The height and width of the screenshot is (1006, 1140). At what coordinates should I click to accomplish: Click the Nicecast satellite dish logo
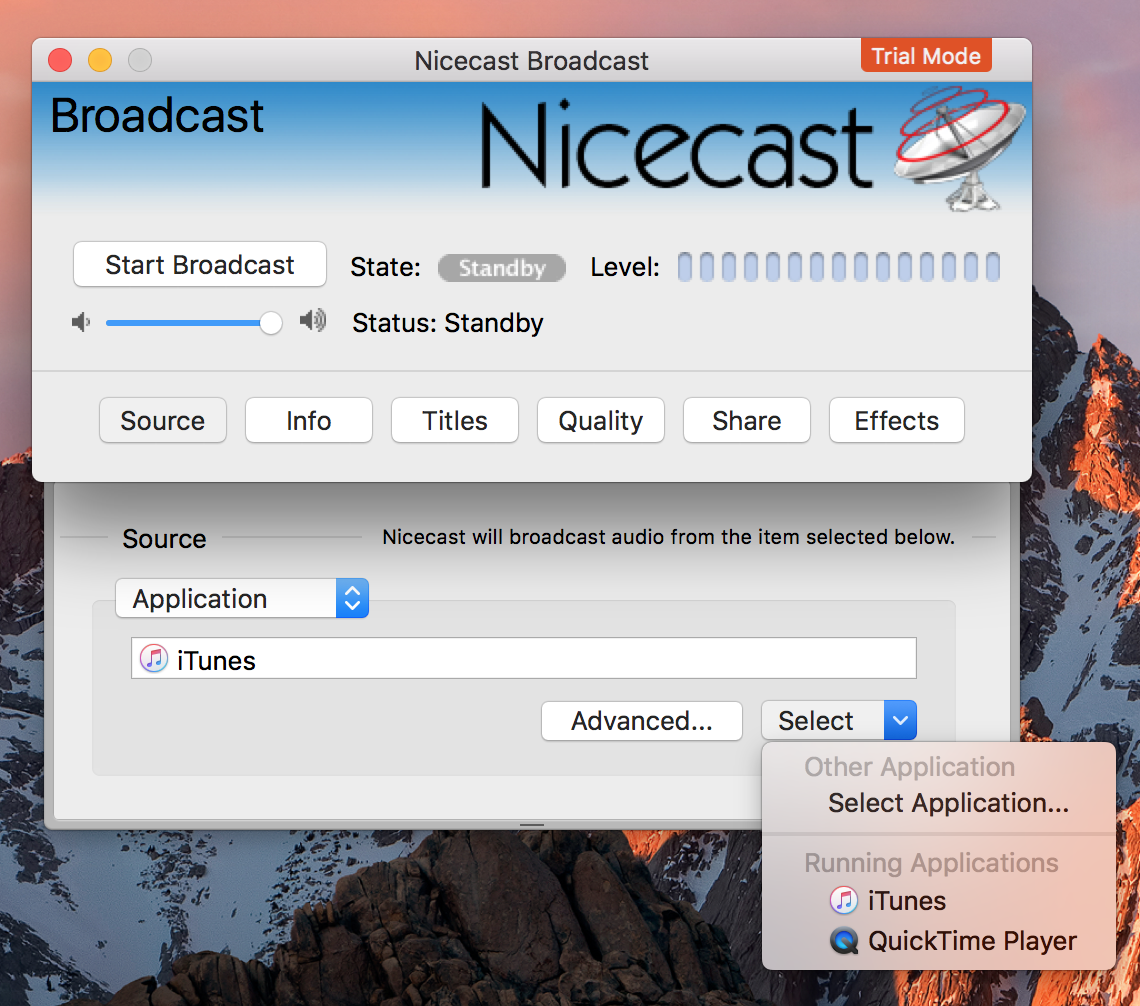960,148
